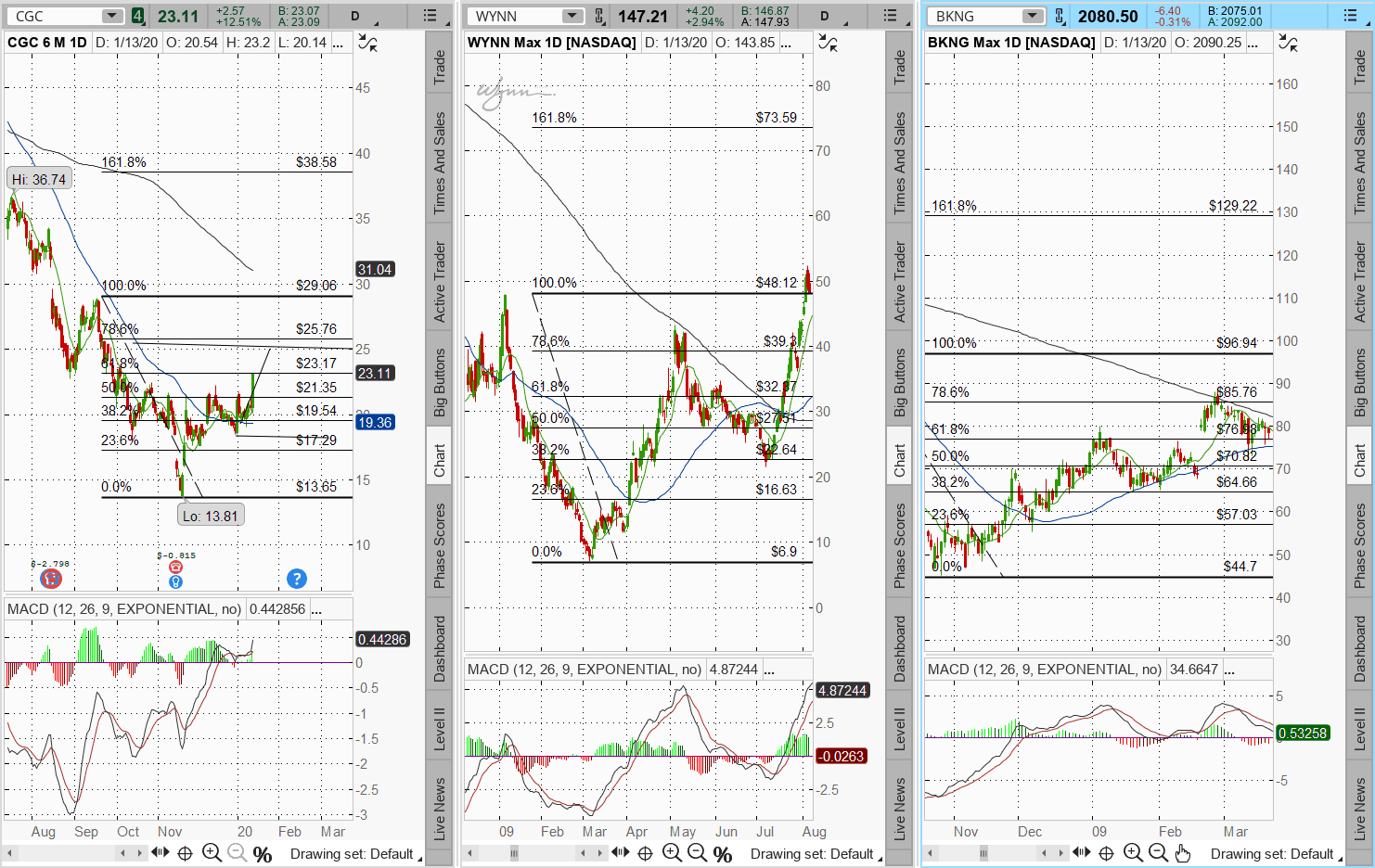Image resolution: width=1375 pixels, height=868 pixels.
Task: Toggle percent scale on the CGC chart
Action: click(263, 853)
